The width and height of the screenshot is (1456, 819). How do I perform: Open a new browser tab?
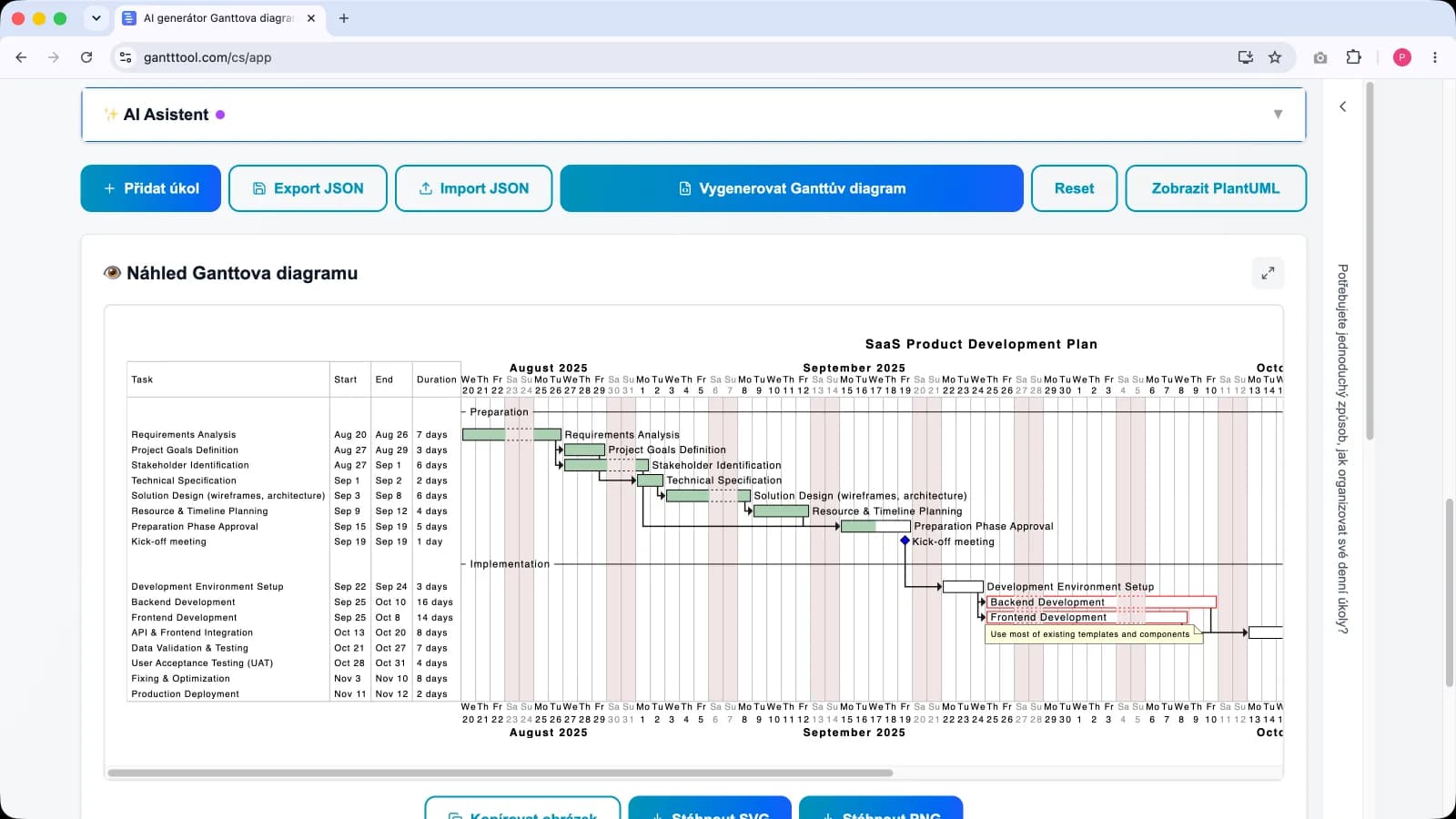pos(343,18)
